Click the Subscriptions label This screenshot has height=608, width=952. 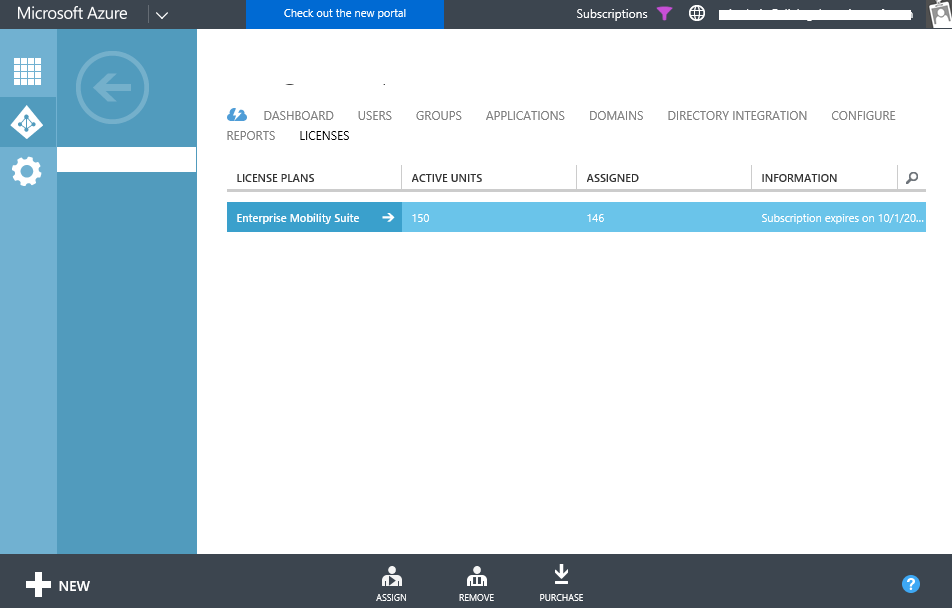point(611,14)
